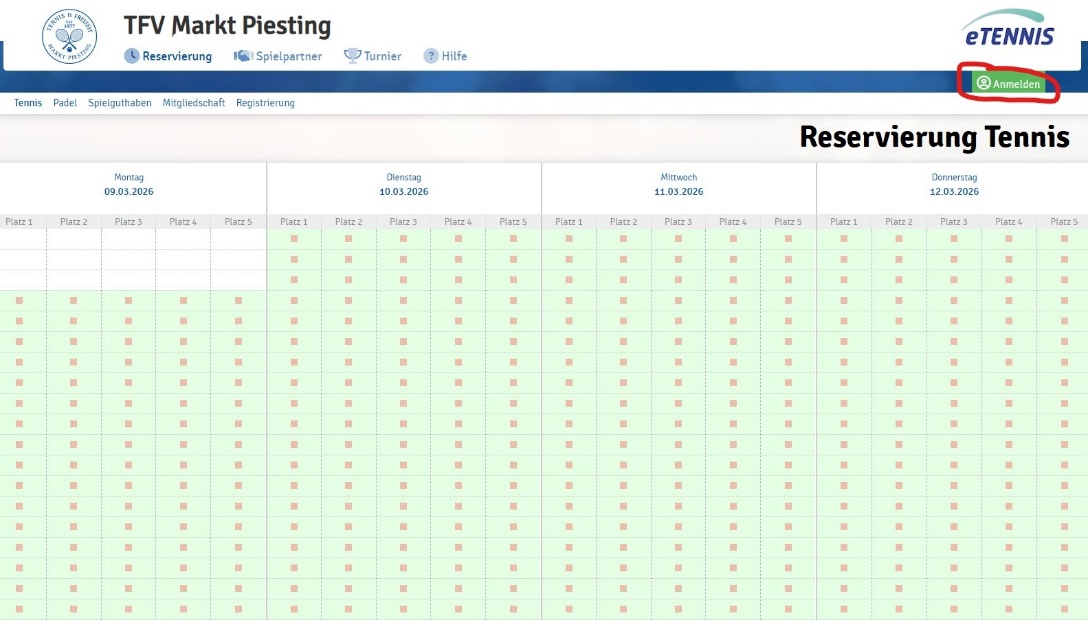Click the Mittwoch 11.03.2026 day header
This screenshot has width=1088, height=620.
(x=679, y=185)
